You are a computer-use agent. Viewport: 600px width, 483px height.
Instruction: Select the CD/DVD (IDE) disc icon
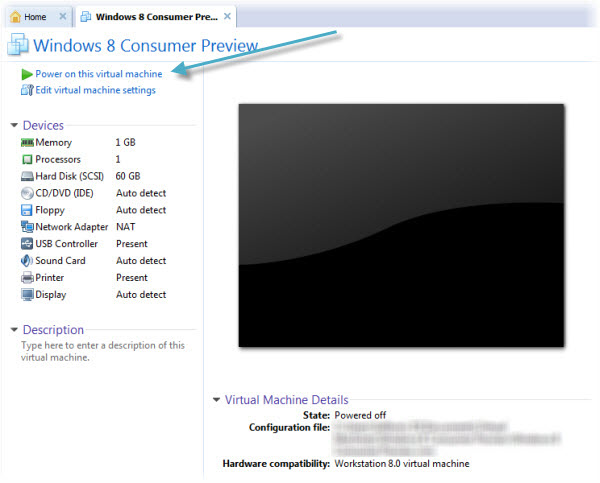coord(27,193)
